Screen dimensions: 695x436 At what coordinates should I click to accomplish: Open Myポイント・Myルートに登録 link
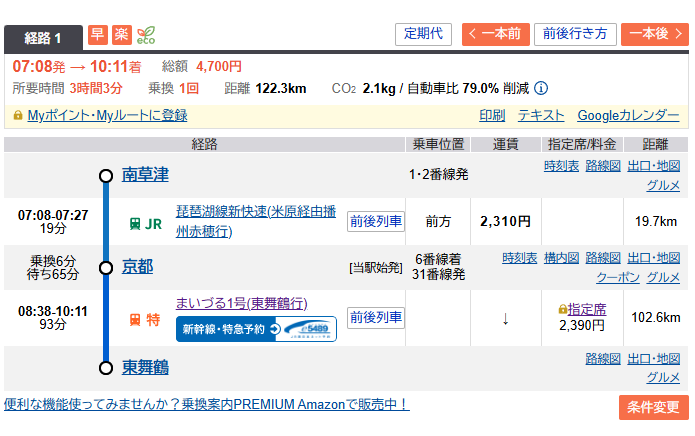pos(107,116)
